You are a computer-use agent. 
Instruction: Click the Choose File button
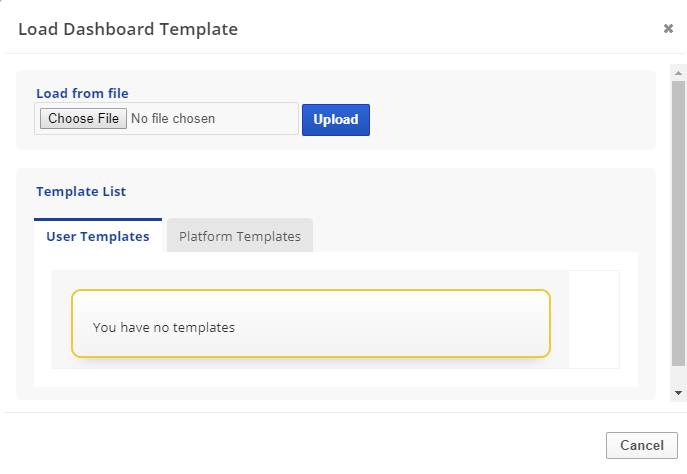point(84,119)
